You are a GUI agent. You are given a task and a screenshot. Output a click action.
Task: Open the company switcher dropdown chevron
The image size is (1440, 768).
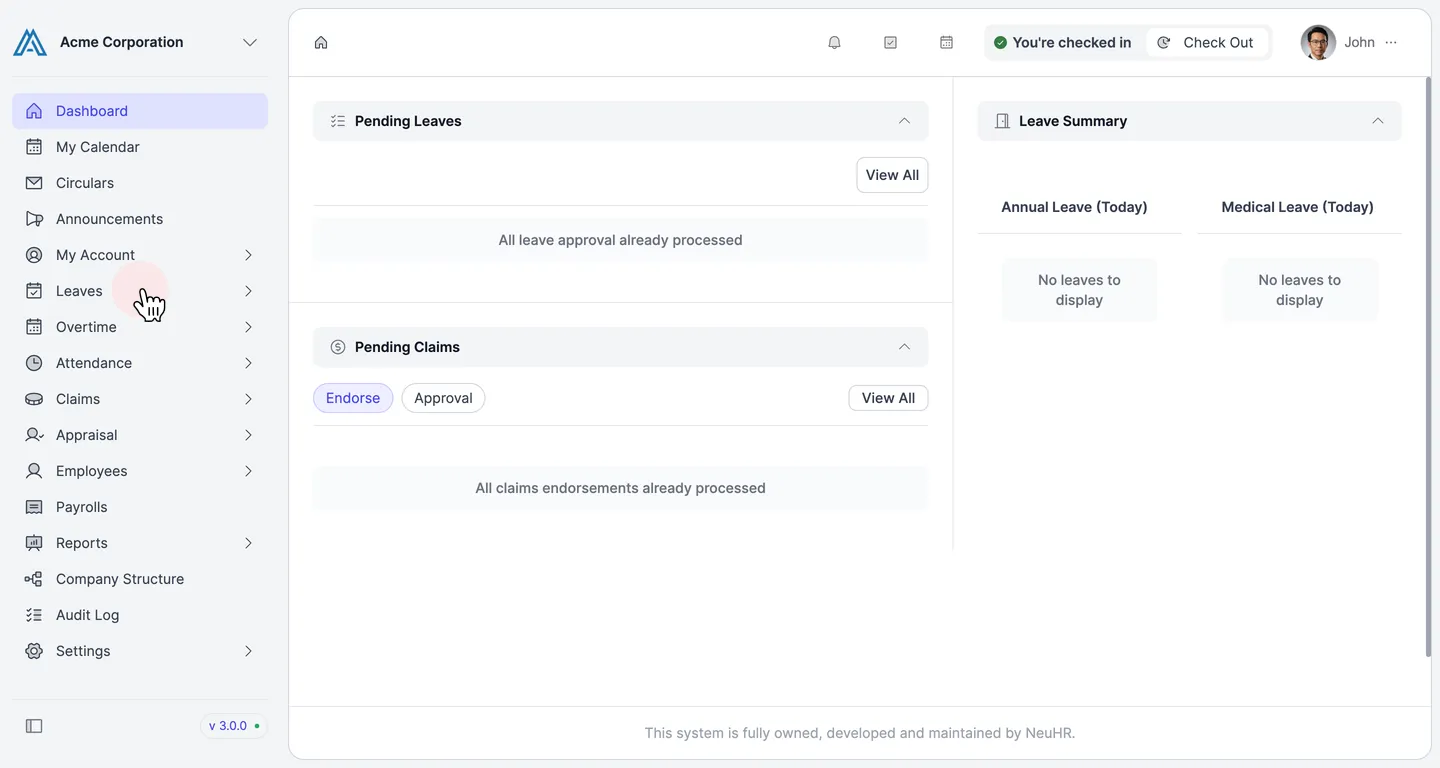click(x=250, y=42)
